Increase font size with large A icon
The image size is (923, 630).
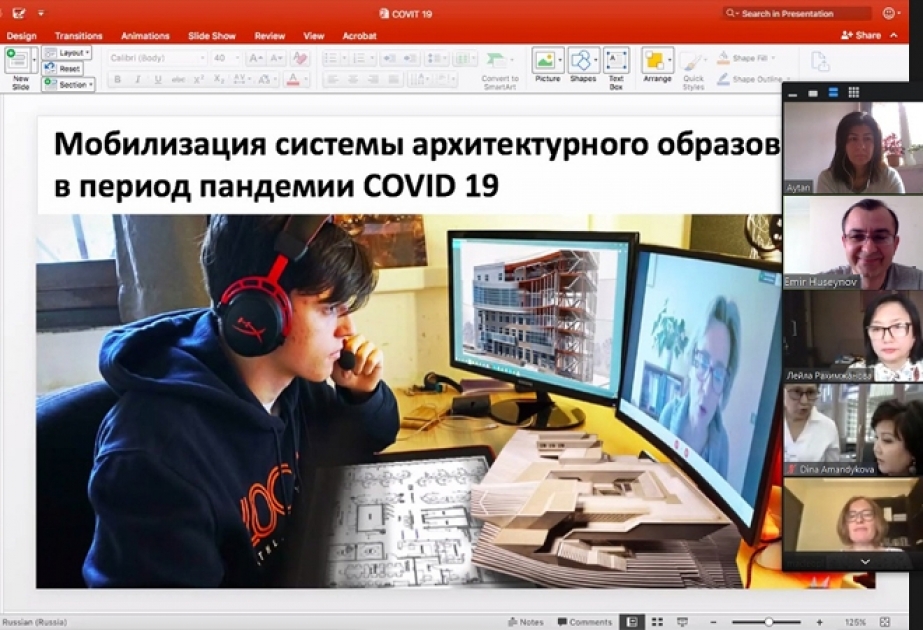(255, 58)
